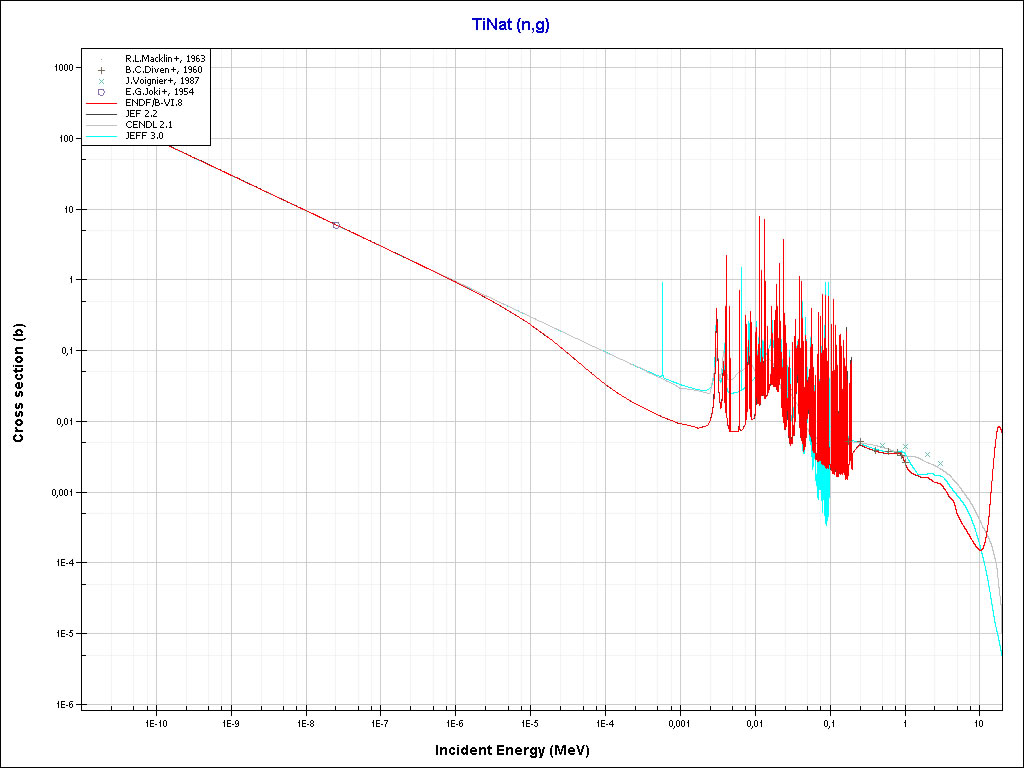Click the x marker beside J.Voignier+, 1987
The height and width of the screenshot is (768, 1024).
(101, 81)
